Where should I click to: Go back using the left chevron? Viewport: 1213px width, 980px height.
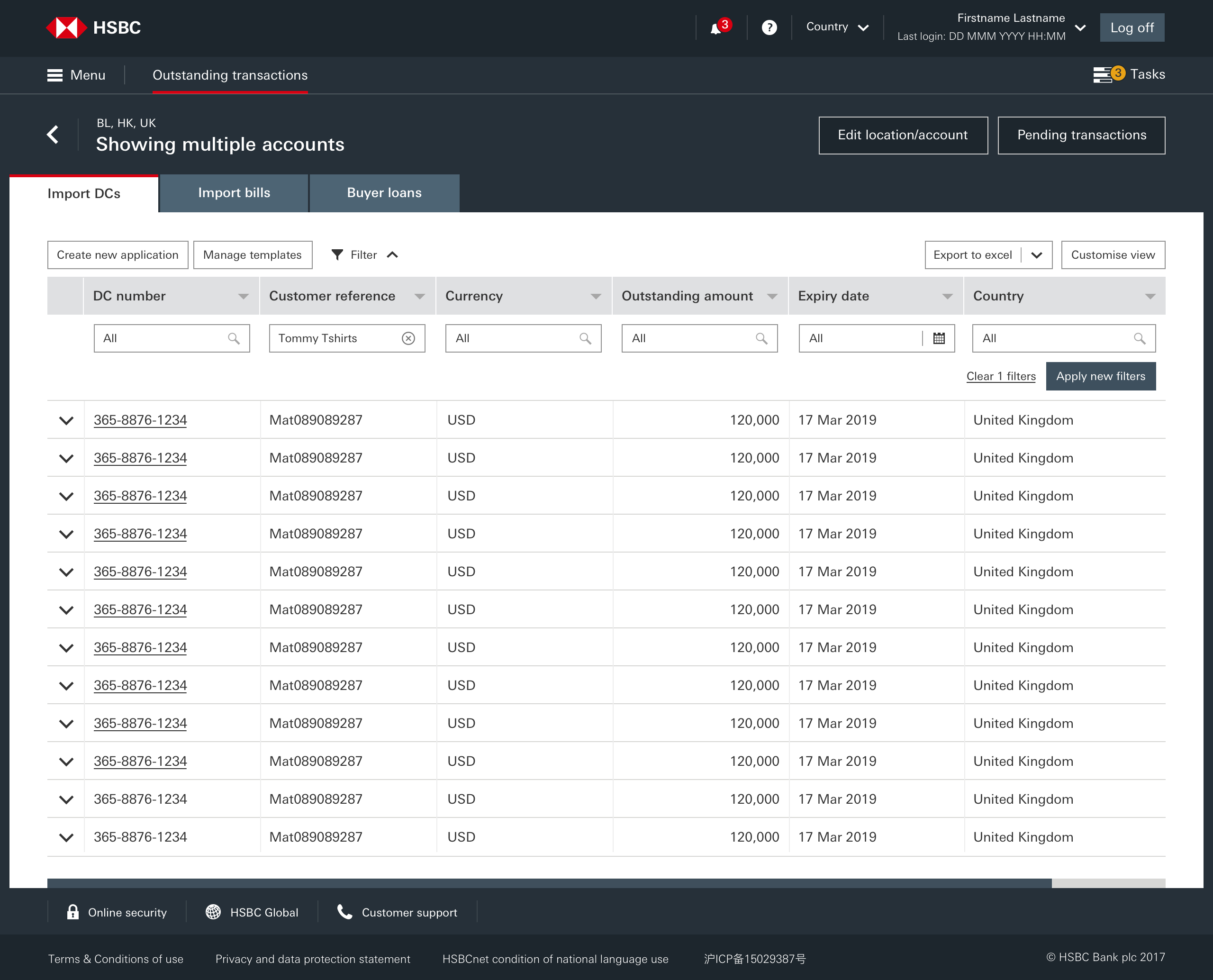[53, 135]
